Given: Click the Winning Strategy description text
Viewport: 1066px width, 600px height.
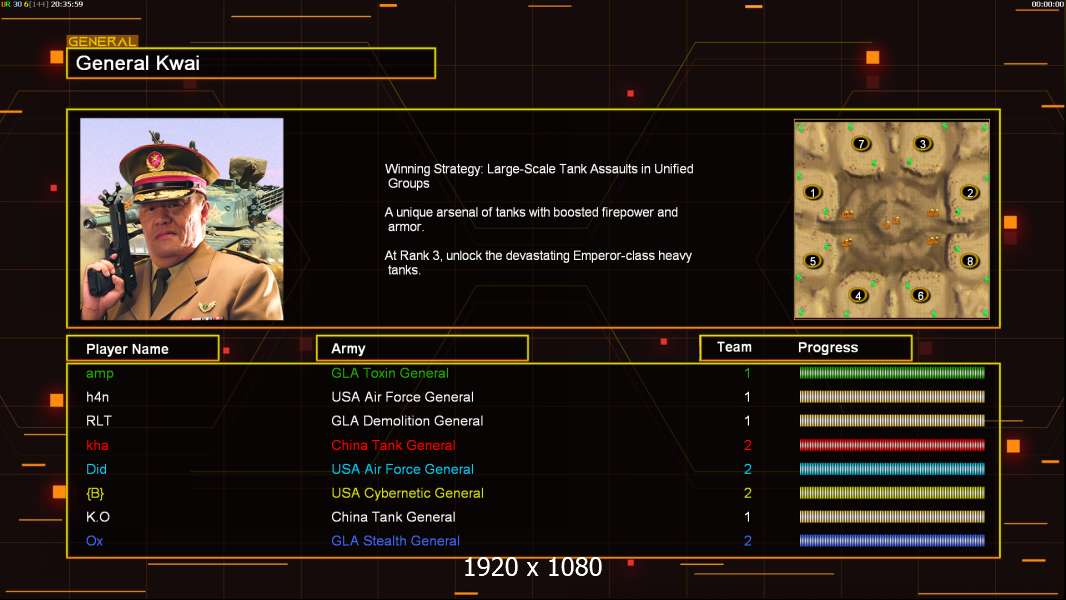Looking at the screenshot, I should (x=539, y=176).
